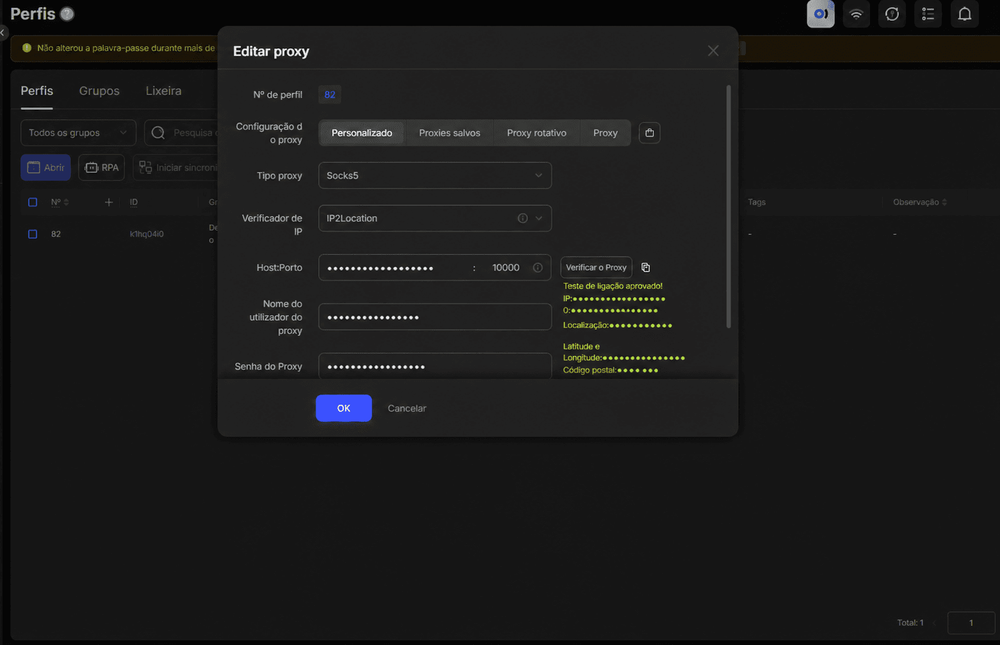Toggle the select-all checkbox in table header
This screenshot has width=1000, height=645.
(33, 202)
